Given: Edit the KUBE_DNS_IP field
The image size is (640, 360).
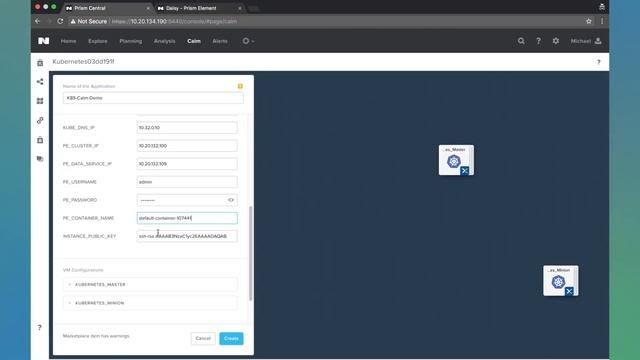Looking at the screenshot, I should tap(187, 127).
